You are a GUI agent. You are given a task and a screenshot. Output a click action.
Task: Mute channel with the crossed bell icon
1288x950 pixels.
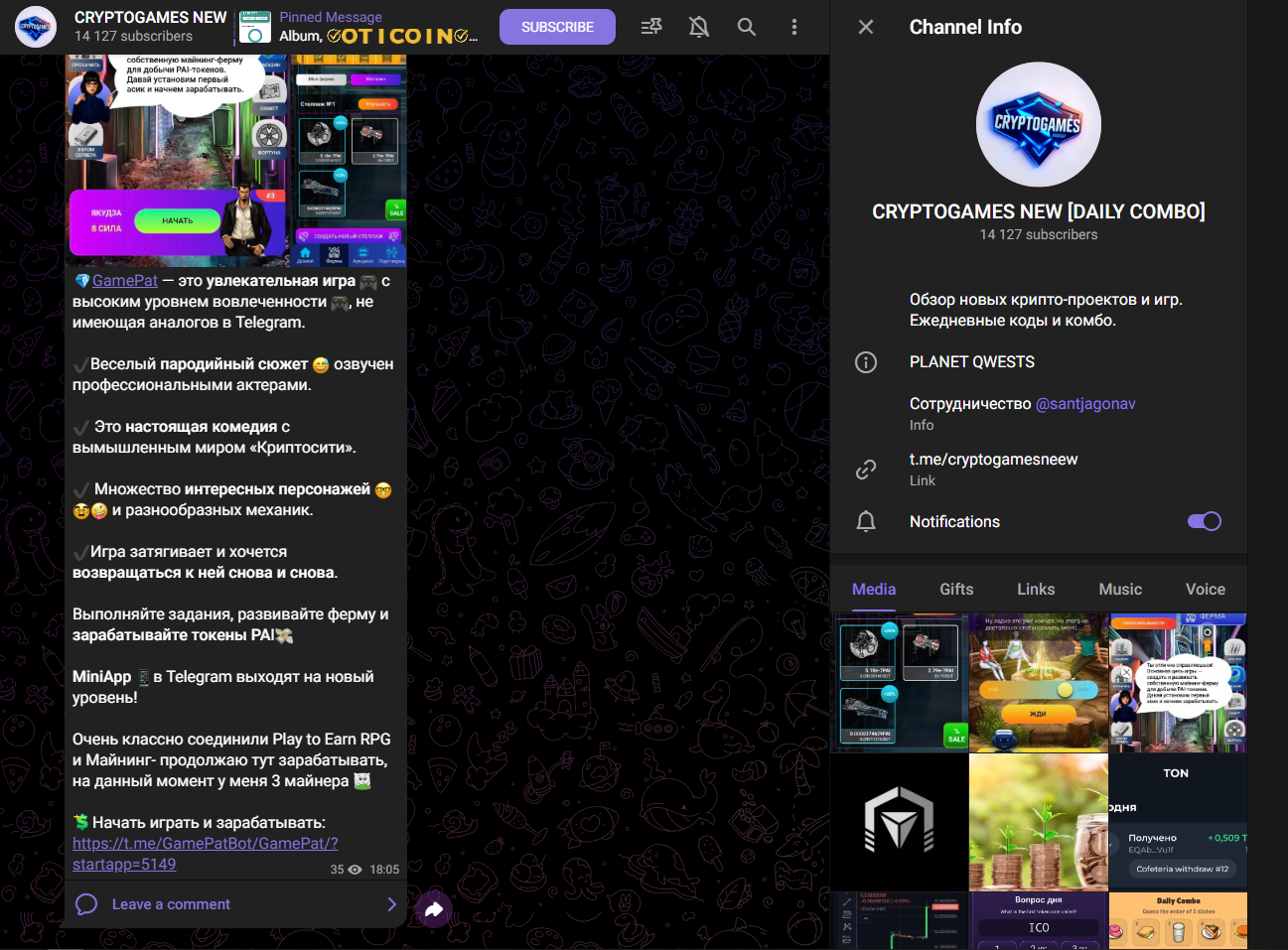tap(699, 27)
